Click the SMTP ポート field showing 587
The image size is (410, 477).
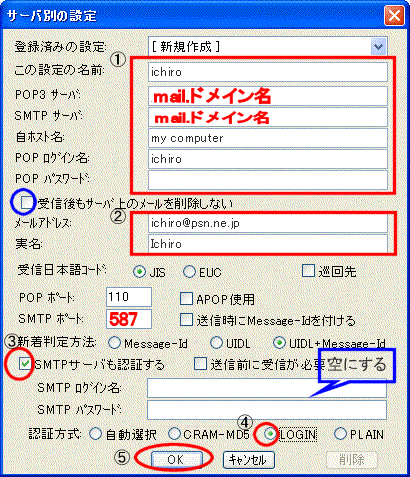[129, 319]
